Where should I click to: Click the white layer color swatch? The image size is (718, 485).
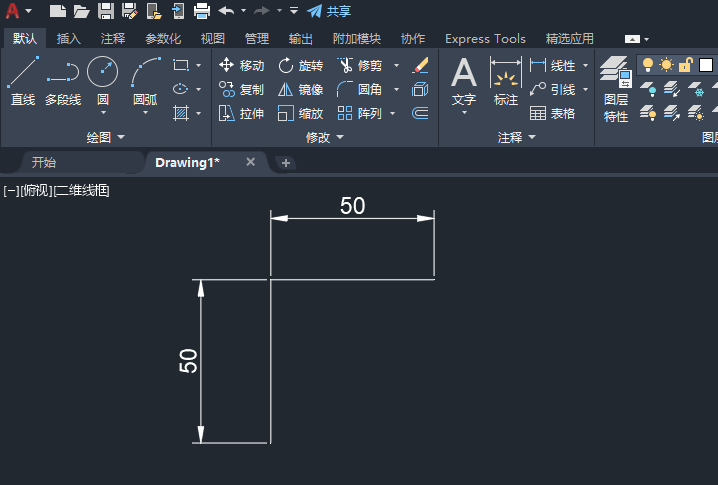point(706,65)
